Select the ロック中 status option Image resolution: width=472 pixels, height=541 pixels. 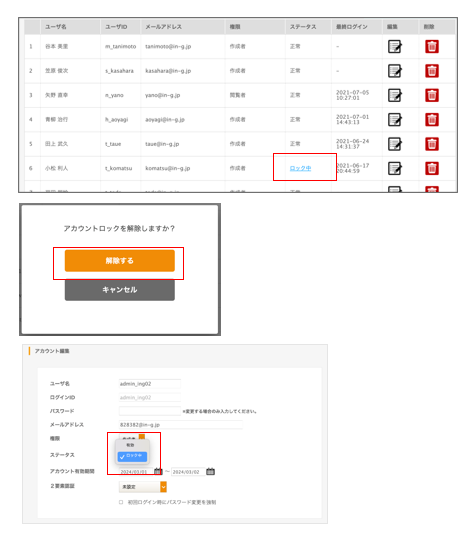click(x=132, y=456)
